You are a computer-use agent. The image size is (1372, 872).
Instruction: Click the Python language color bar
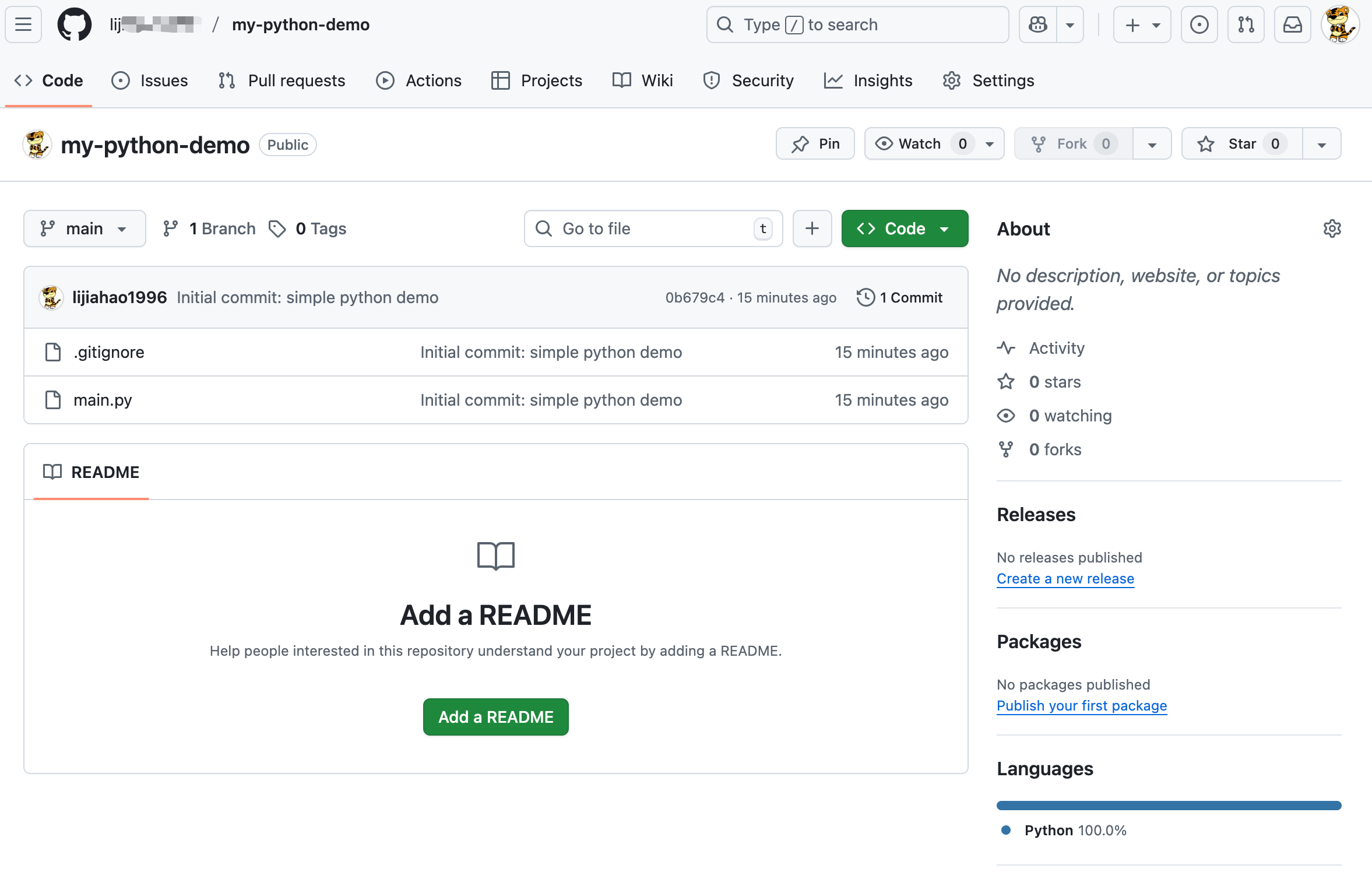click(x=1169, y=805)
